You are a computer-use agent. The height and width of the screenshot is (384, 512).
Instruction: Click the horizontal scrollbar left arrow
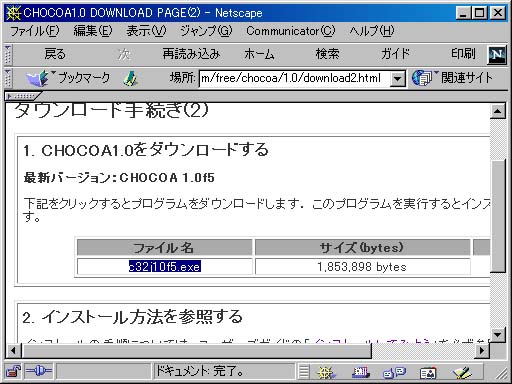click(13, 351)
